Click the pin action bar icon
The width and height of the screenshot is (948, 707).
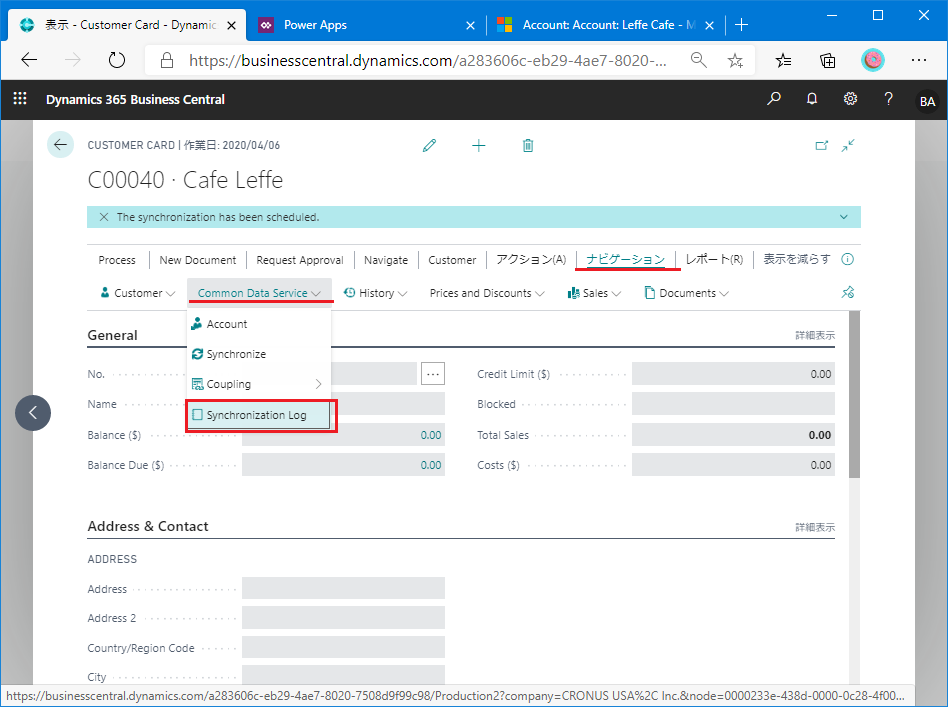tap(848, 293)
